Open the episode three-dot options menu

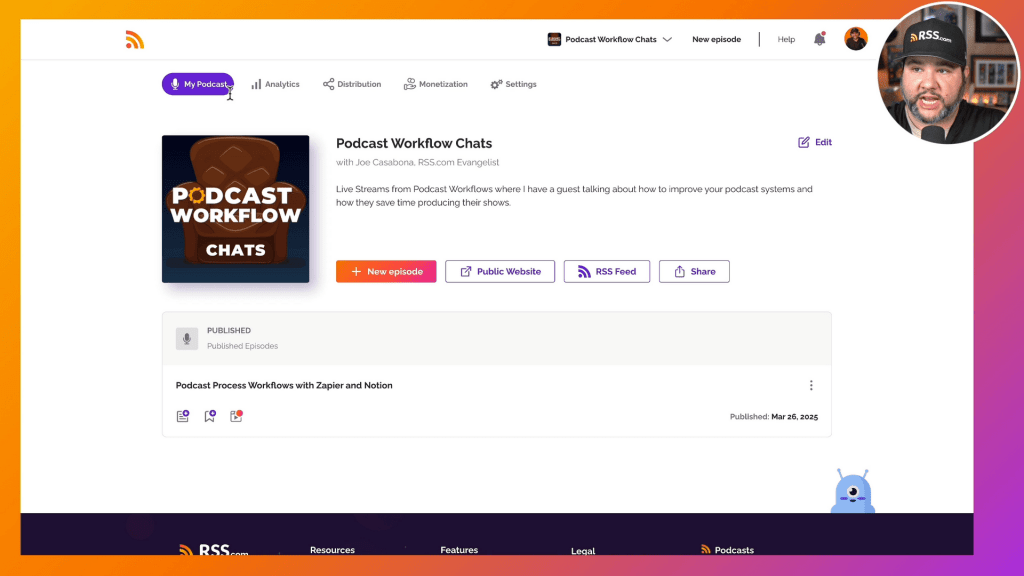811,386
